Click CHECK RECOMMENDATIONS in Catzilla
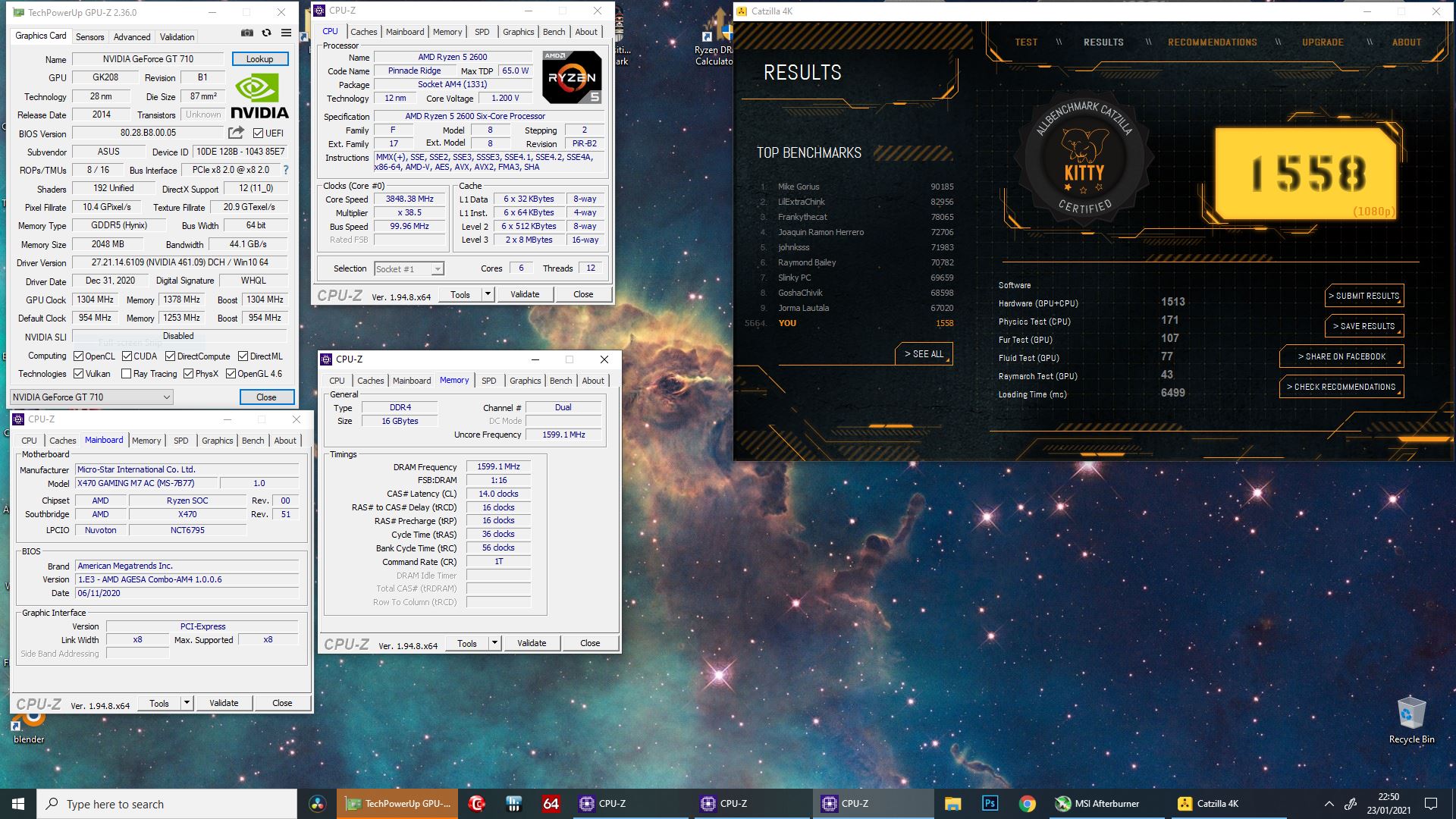The height and width of the screenshot is (819, 1456). 1341,387
